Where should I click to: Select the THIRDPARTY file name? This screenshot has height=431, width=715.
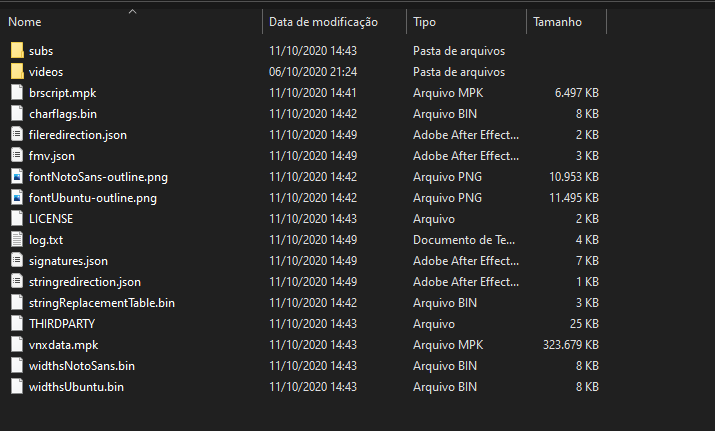[x=62, y=324]
